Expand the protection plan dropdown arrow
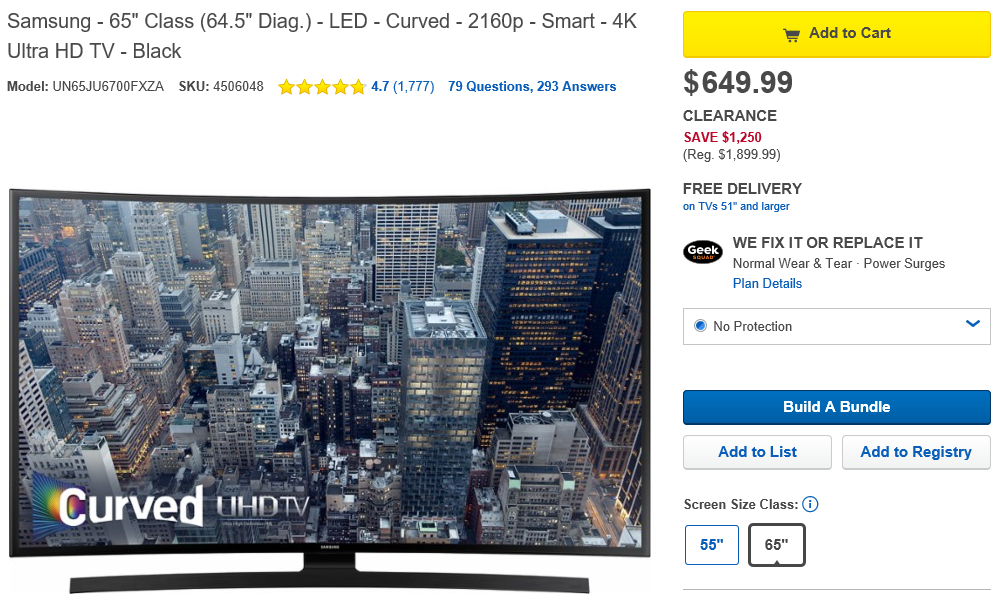Image resolution: width=1008 pixels, height=603 pixels. click(973, 324)
